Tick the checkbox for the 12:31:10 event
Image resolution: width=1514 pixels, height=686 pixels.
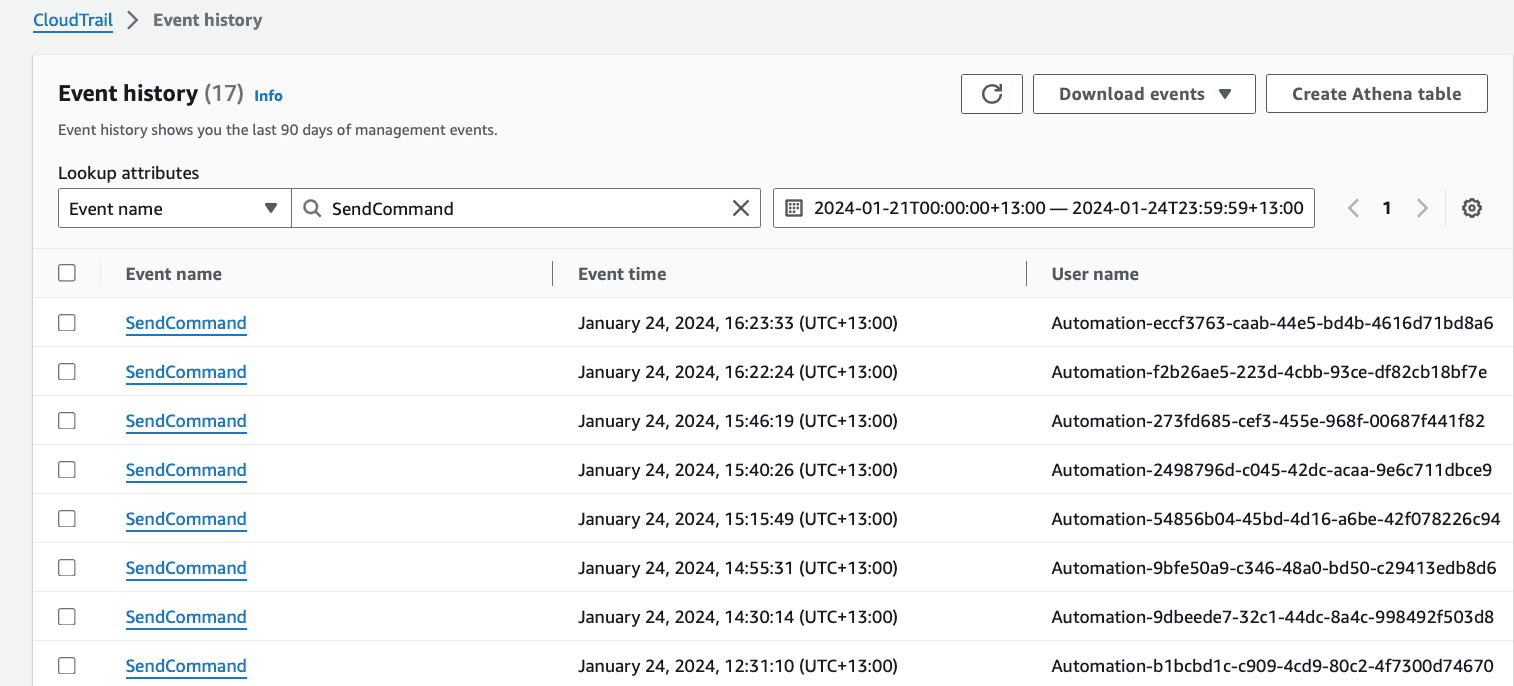coord(67,665)
